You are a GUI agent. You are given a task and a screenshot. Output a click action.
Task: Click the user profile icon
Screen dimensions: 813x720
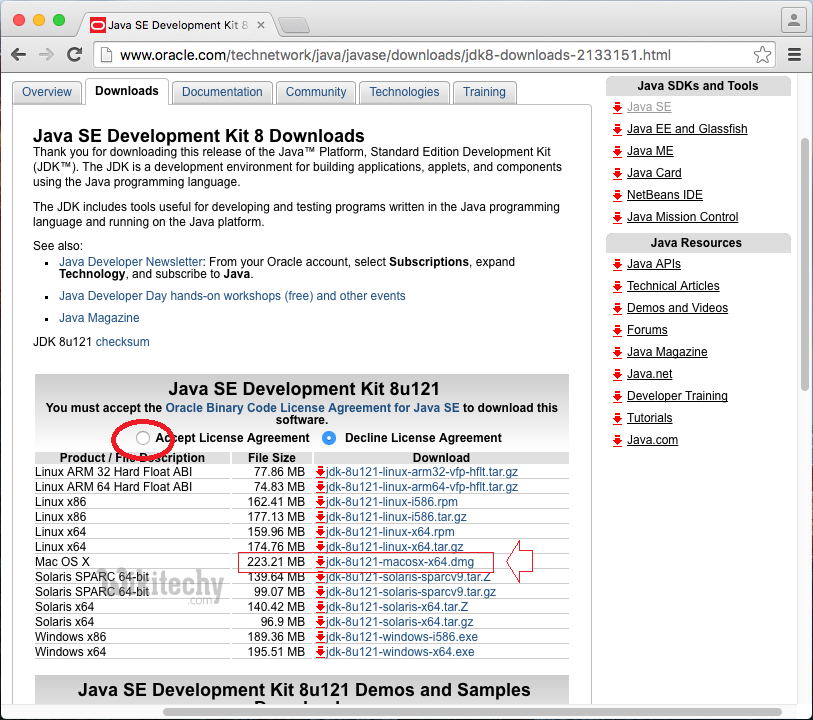pos(793,19)
